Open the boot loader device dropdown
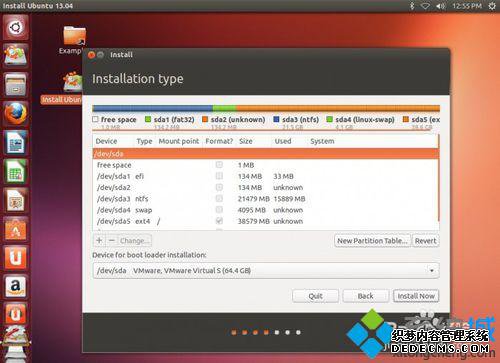 coord(266,270)
